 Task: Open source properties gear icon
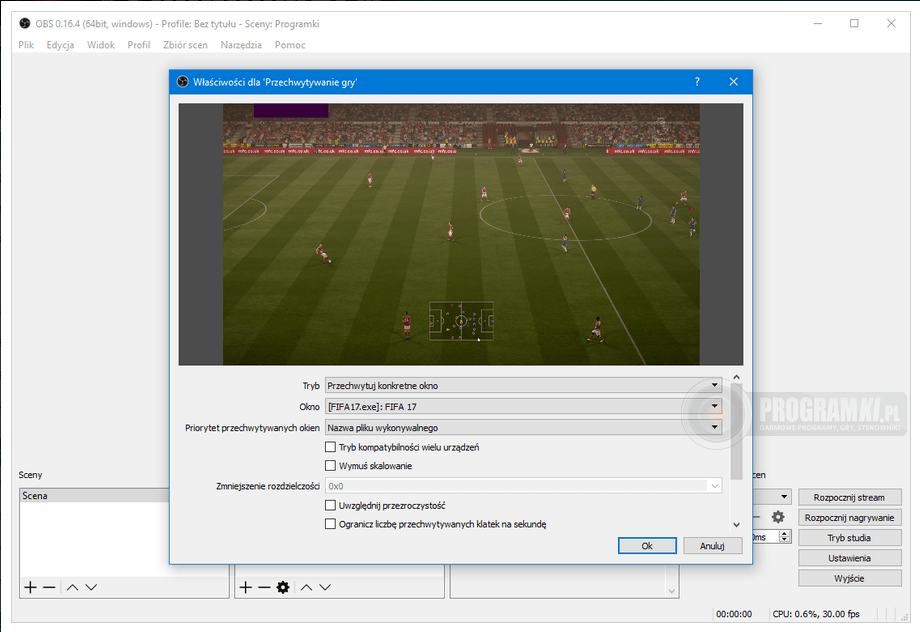[x=283, y=587]
